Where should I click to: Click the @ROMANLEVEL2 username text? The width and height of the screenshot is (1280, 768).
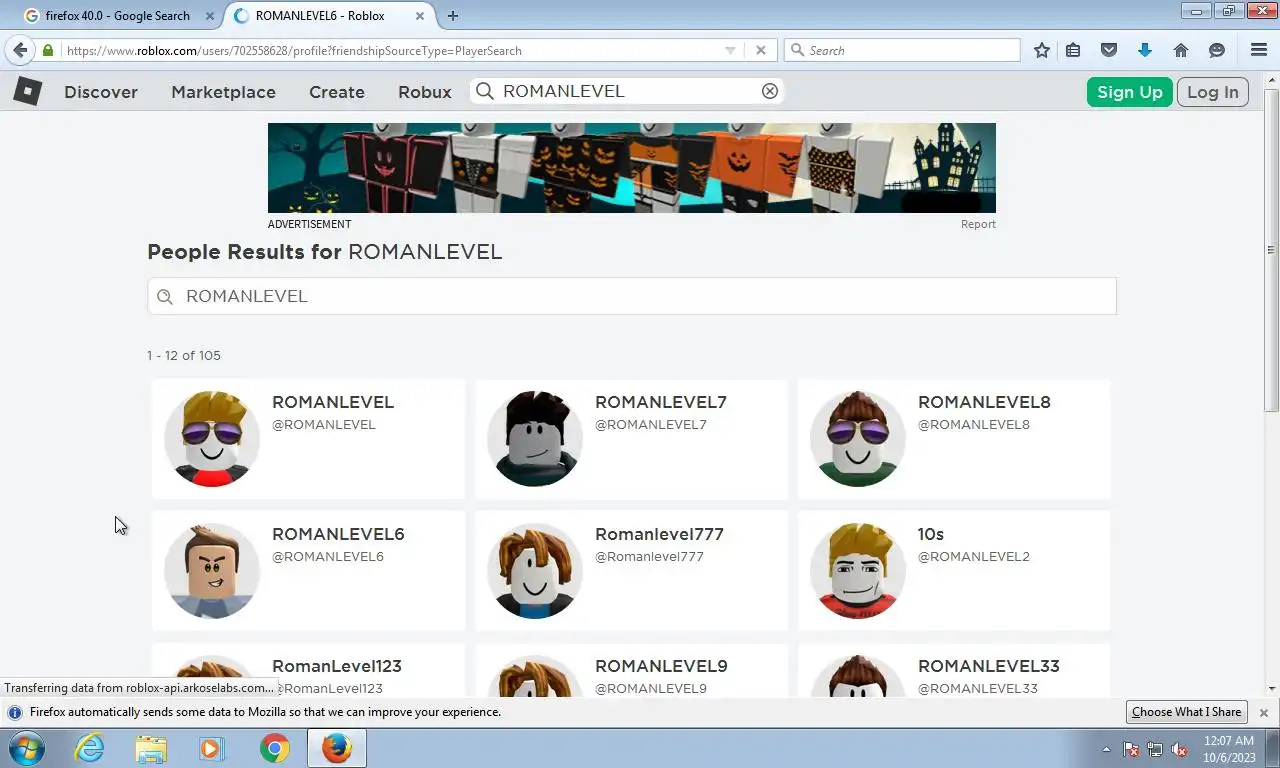pos(973,556)
